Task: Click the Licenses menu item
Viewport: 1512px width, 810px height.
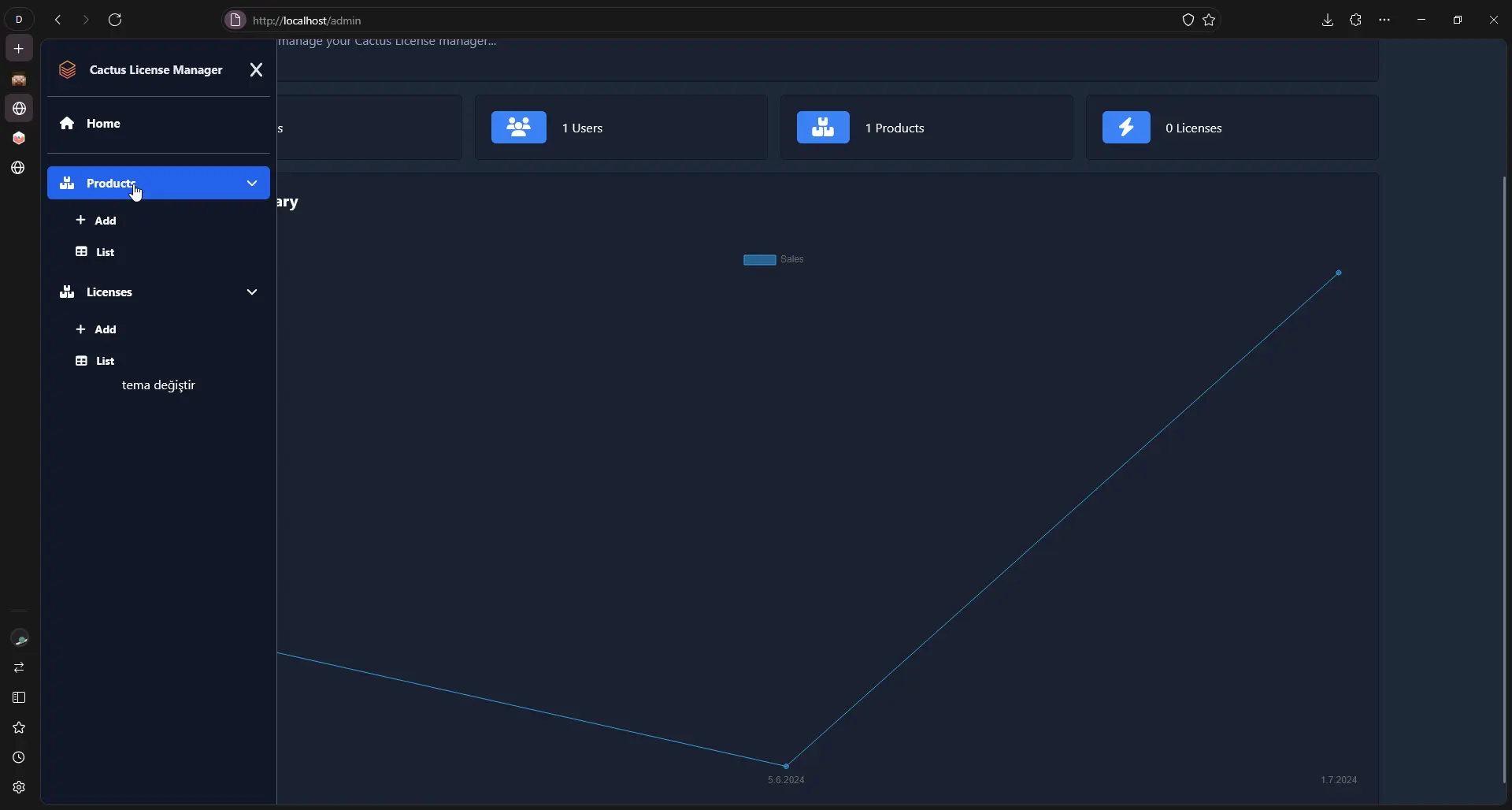Action: coord(158,292)
